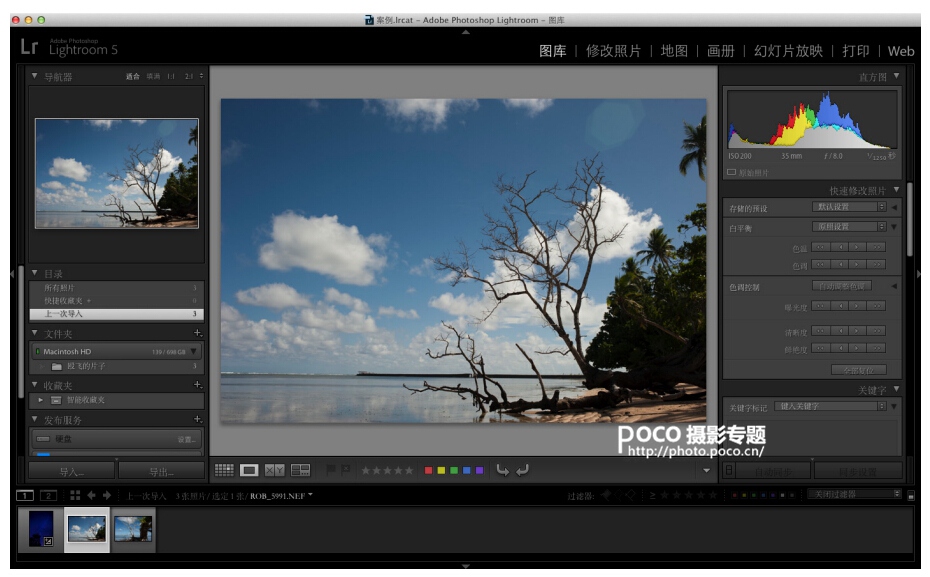Click the 导出 button

161,471
